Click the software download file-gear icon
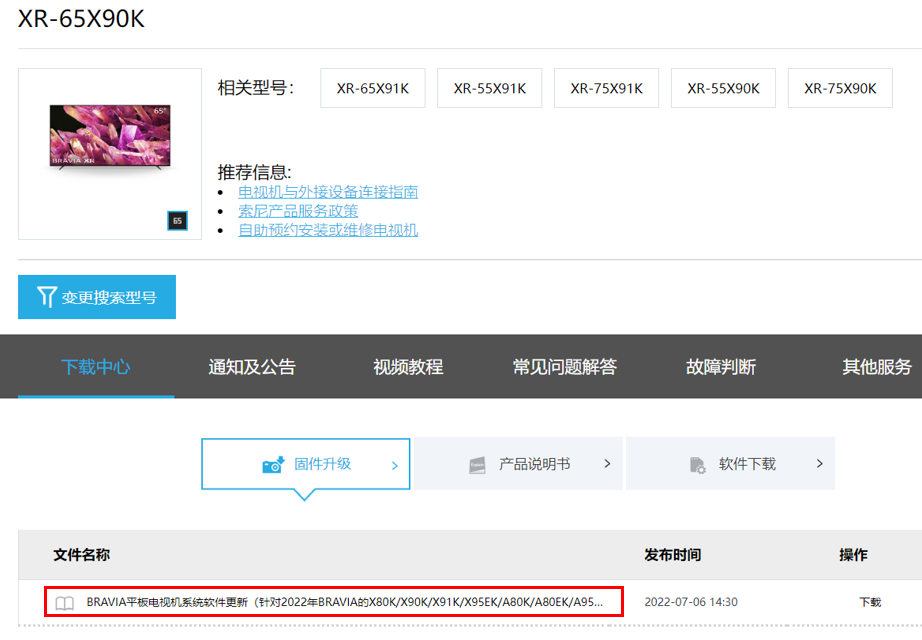Screen dimensions: 922x640 [697, 465]
